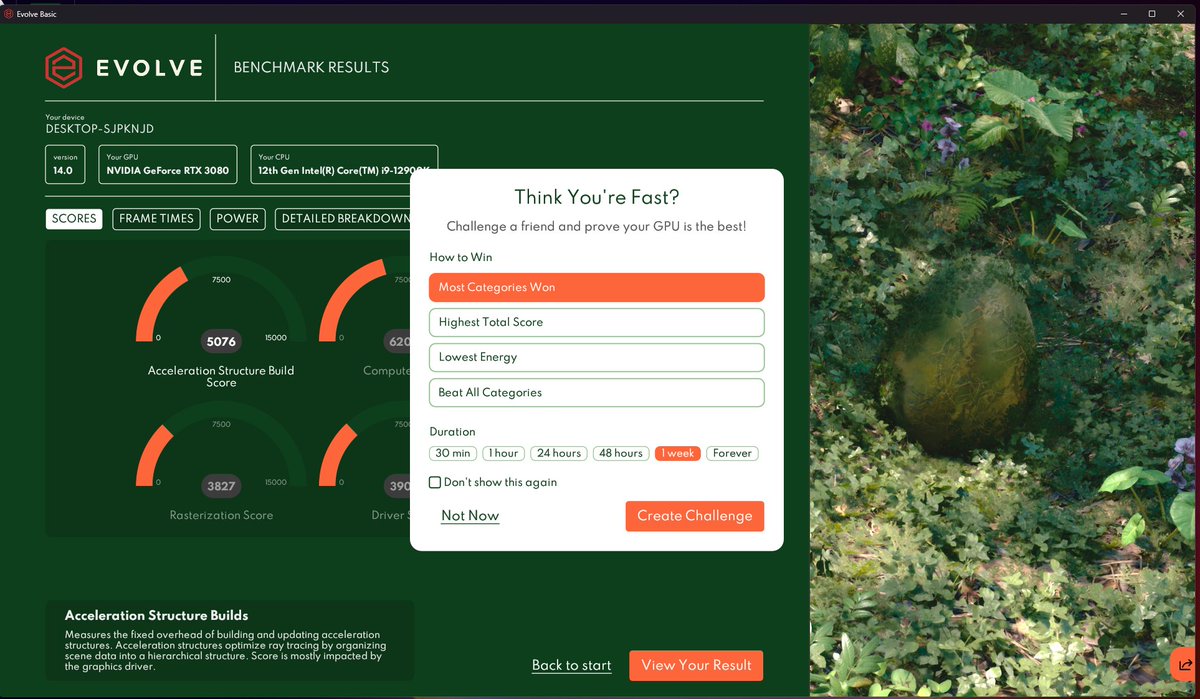The width and height of the screenshot is (1200, 699).
Task: Set duration to 1 hour
Action: coord(503,453)
